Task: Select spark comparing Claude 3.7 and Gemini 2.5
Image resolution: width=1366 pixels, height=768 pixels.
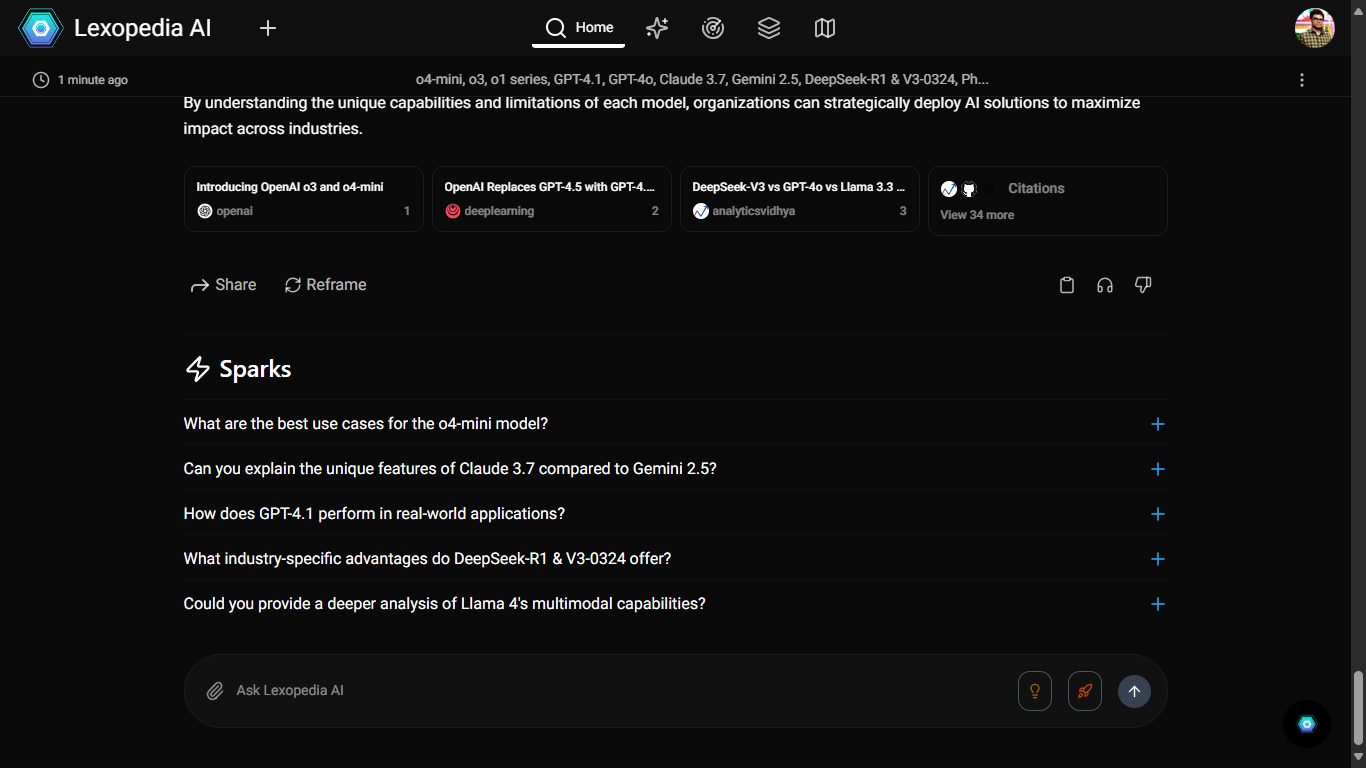Action: click(x=450, y=469)
